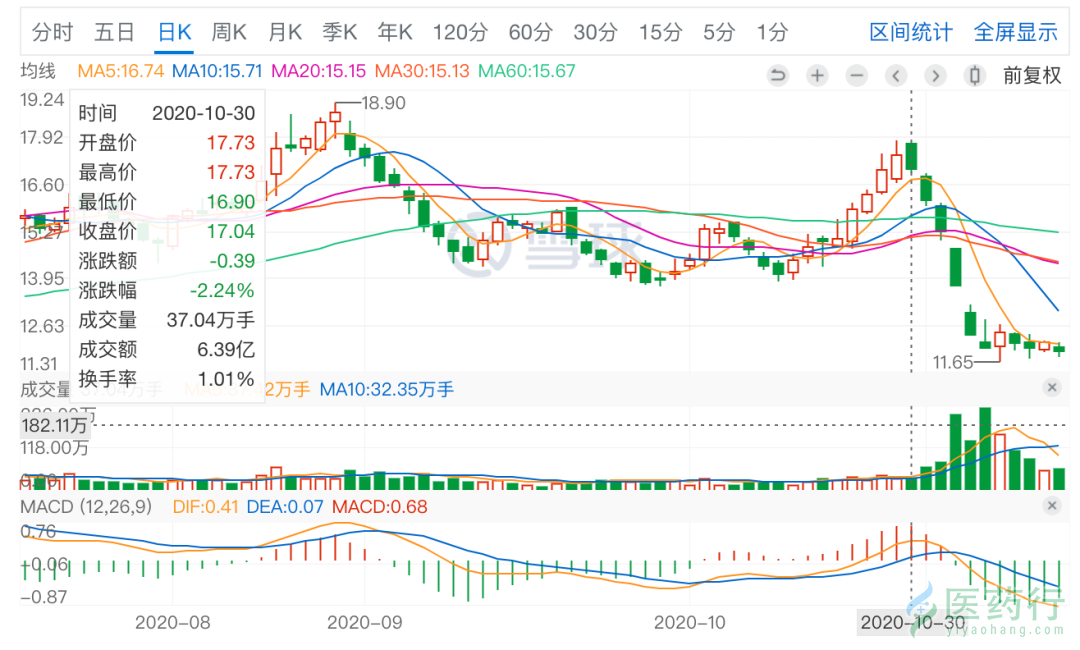This screenshot has height=650, width=1080.
Task: Click the MA20 moving average label
Action: (x=318, y=71)
